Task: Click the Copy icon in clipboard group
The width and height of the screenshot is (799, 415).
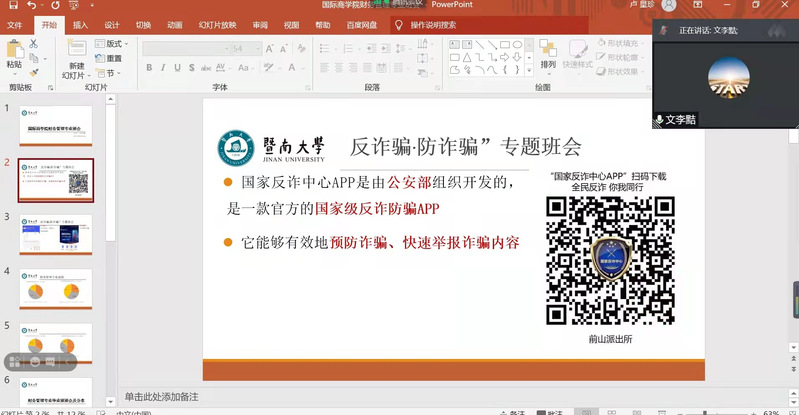Action: tap(34, 58)
